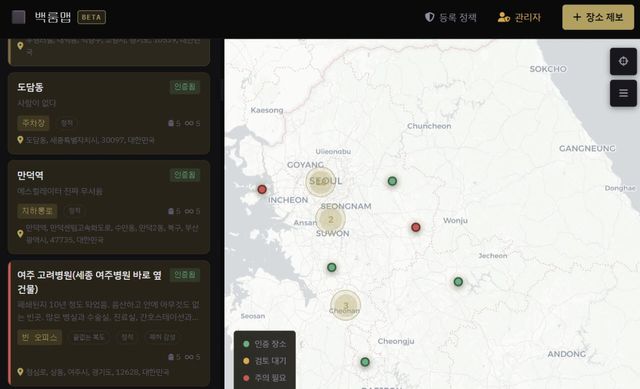Click the square logo icon beside 백룸맵
Viewport: 640px width, 389px height.
18,17
